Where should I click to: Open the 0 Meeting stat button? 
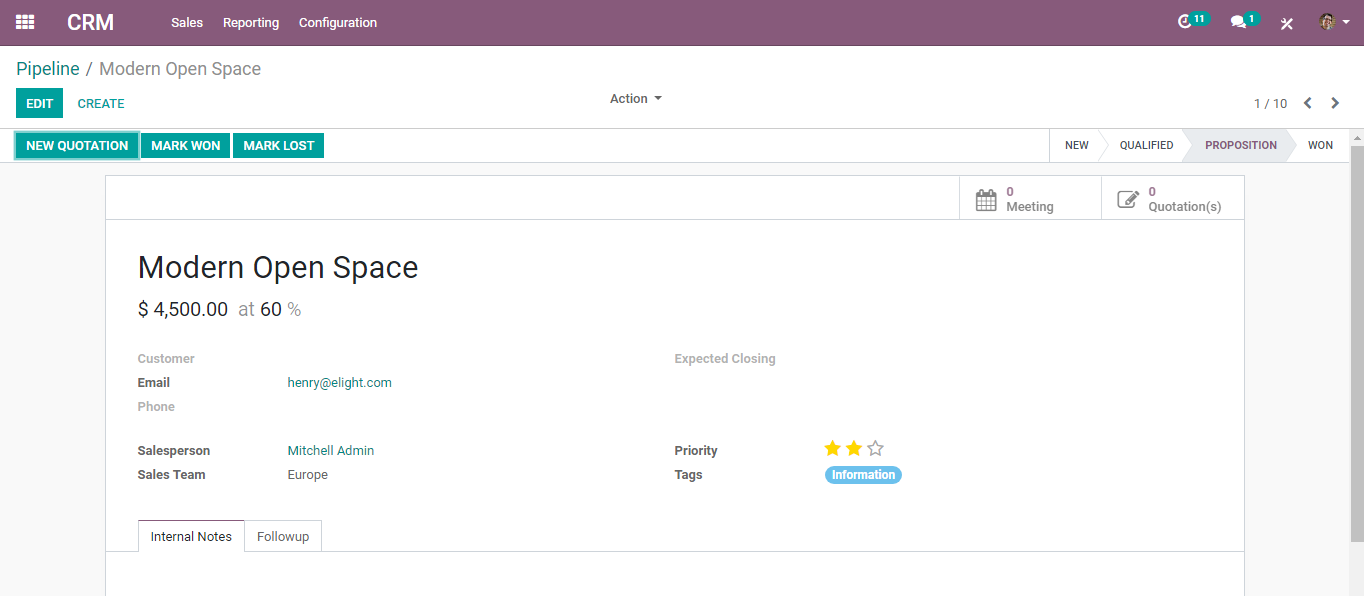[1030, 198]
